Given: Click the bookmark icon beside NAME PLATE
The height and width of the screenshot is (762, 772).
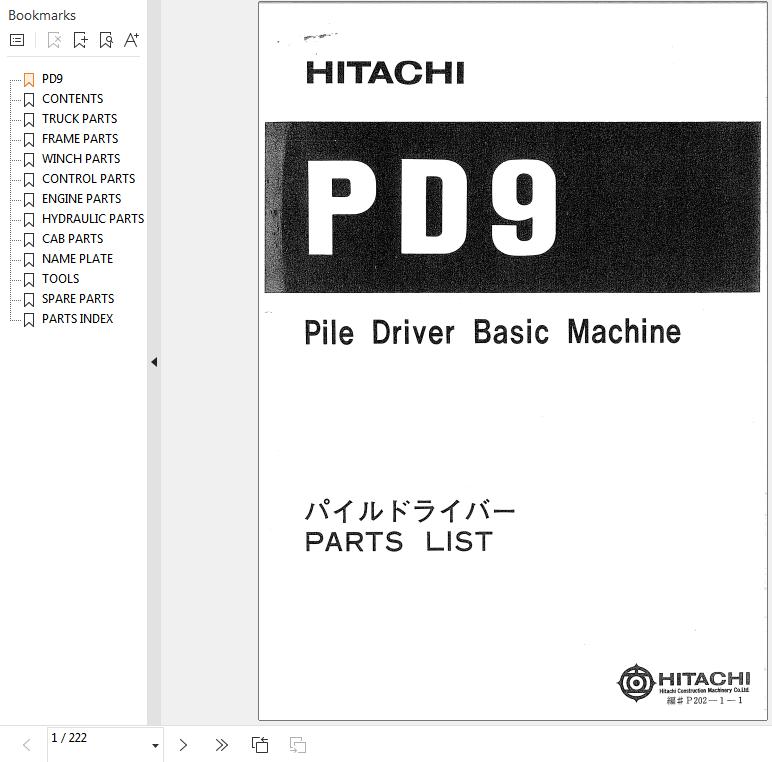Looking at the screenshot, I should coord(29,259).
